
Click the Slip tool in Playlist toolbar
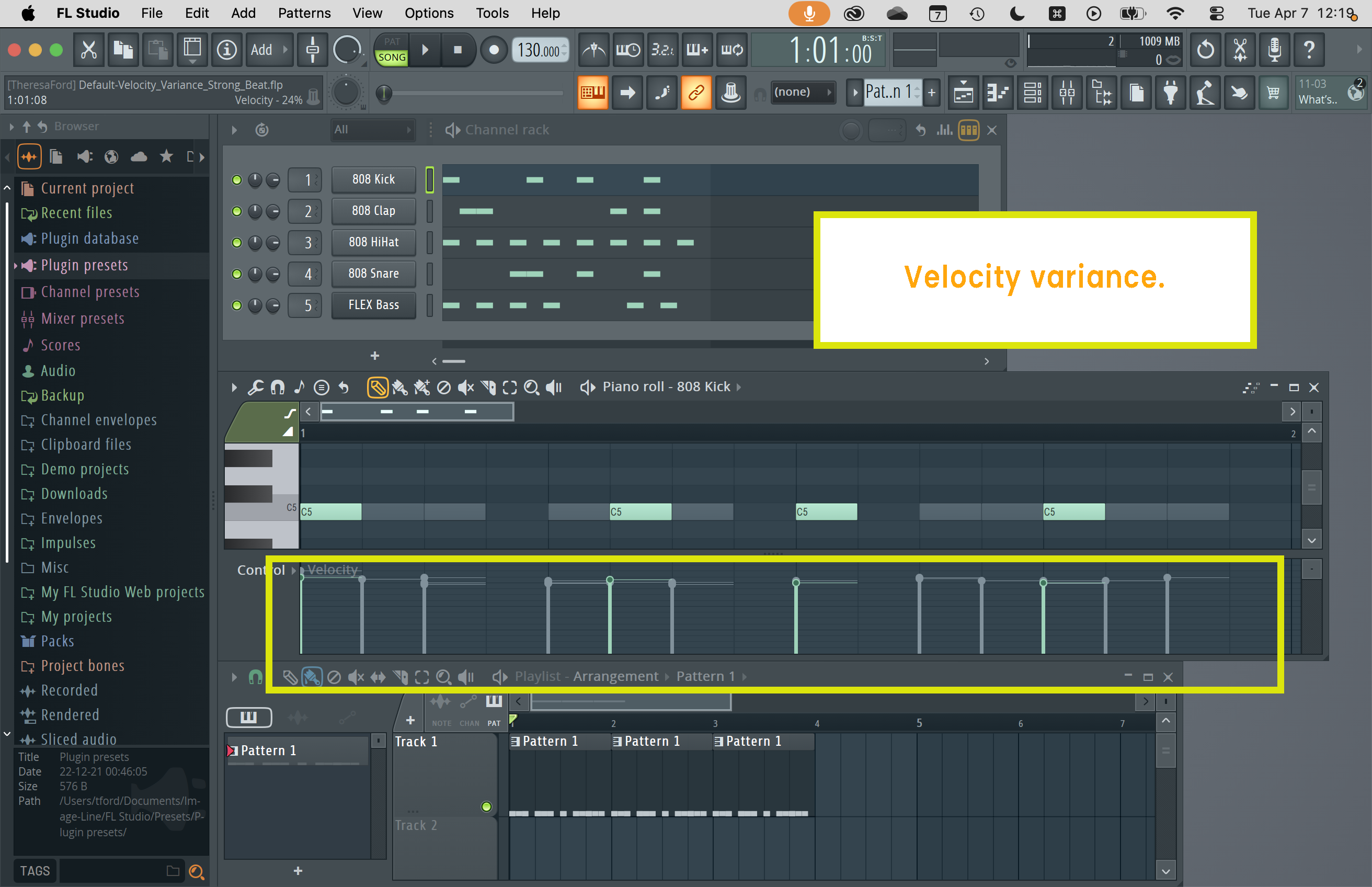378,677
